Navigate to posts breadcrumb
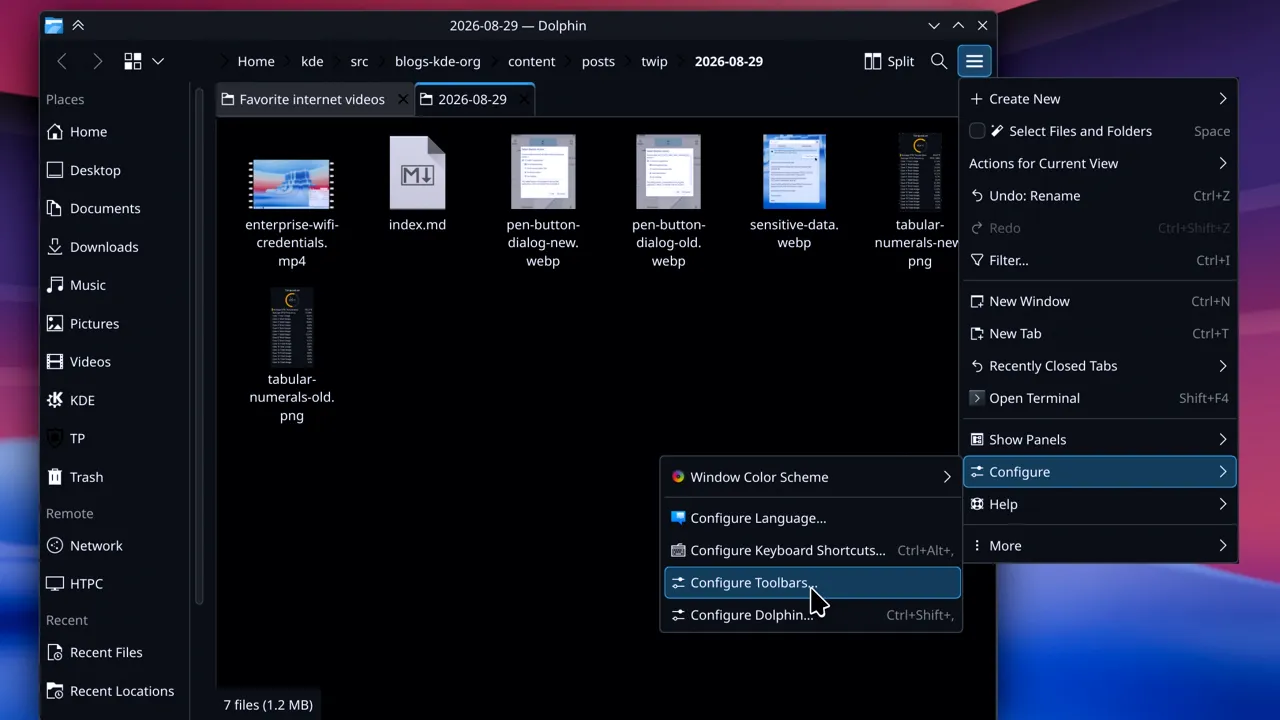 (x=598, y=61)
